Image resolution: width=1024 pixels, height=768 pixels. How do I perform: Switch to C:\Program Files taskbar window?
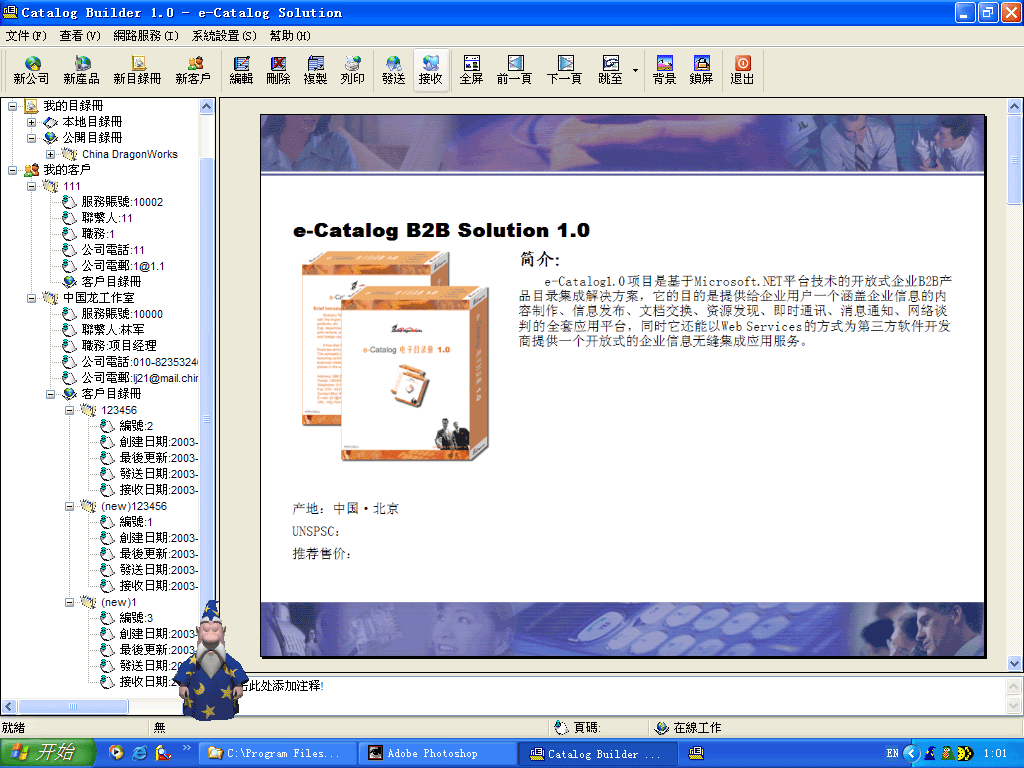[280, 754]
